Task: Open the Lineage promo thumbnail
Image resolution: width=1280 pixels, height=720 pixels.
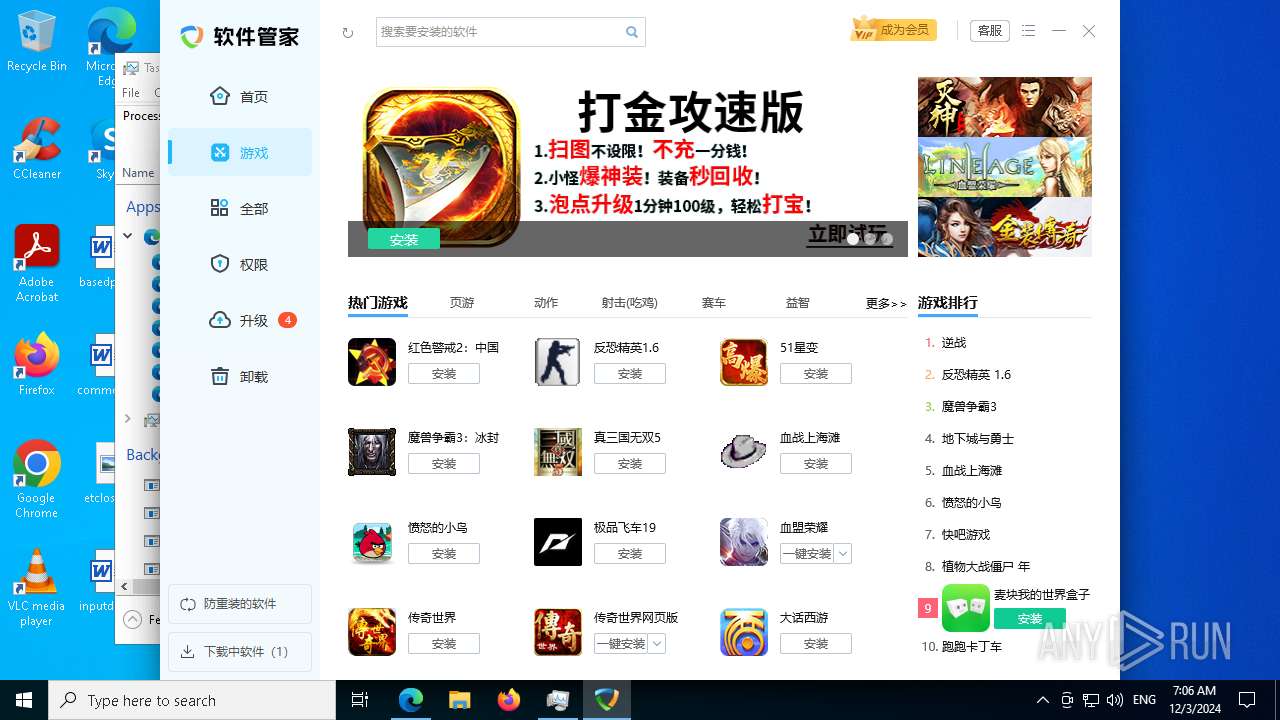Action: click(1005, 167)
